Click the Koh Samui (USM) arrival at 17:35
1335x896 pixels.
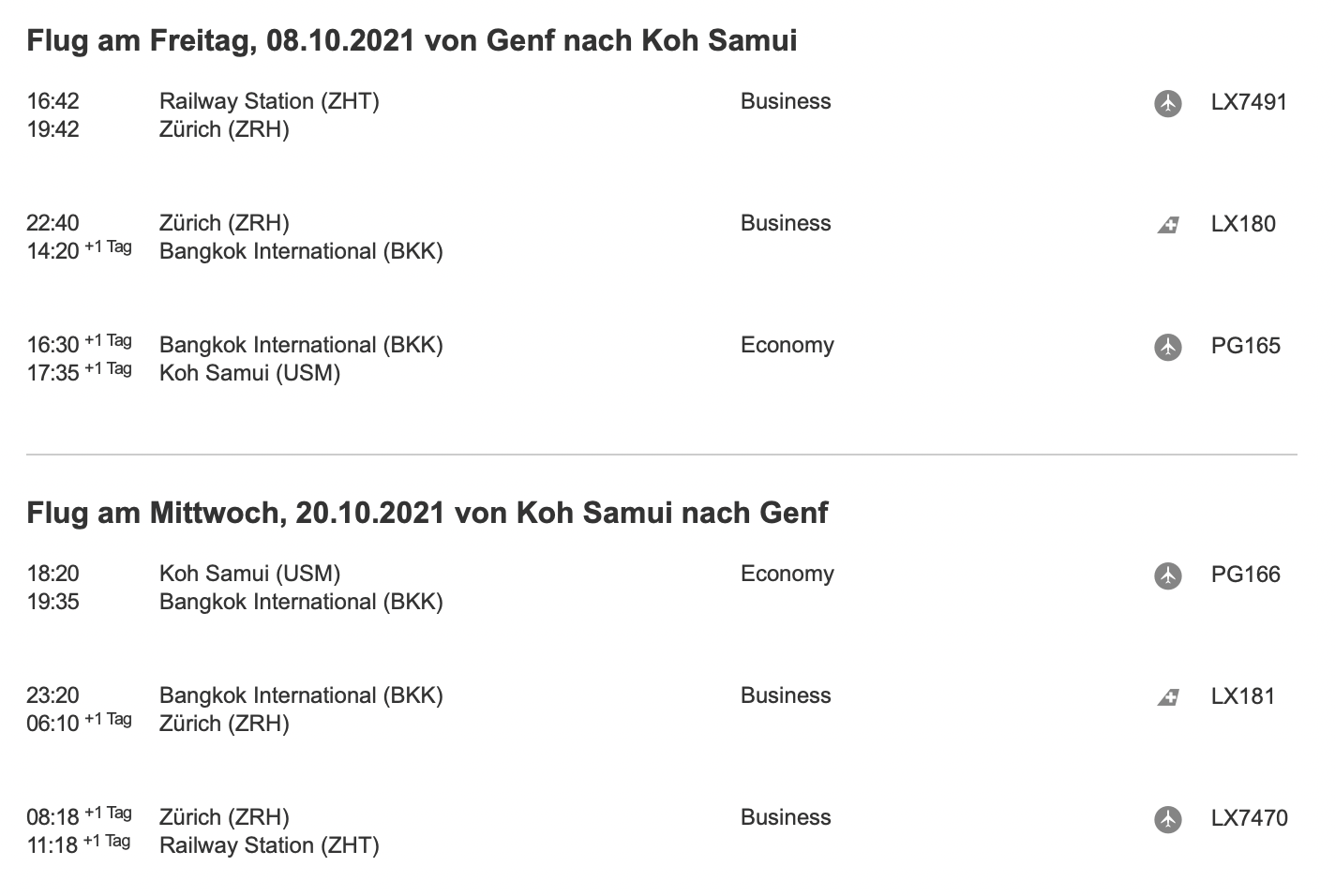click(249, 373)
